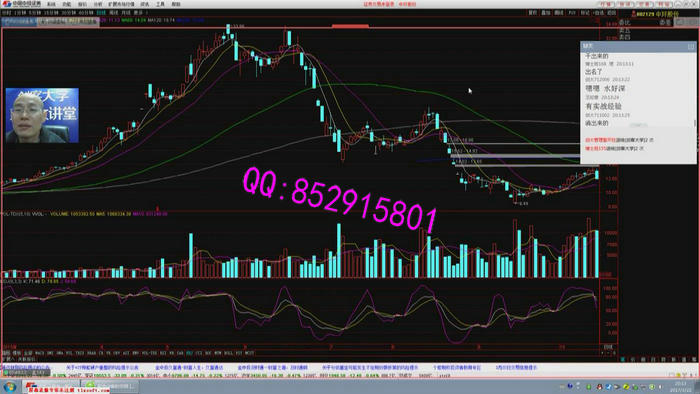The image size is (700, 394).
Task: Click the chat panel vertical scrollbar
Action: click(695, 123)
